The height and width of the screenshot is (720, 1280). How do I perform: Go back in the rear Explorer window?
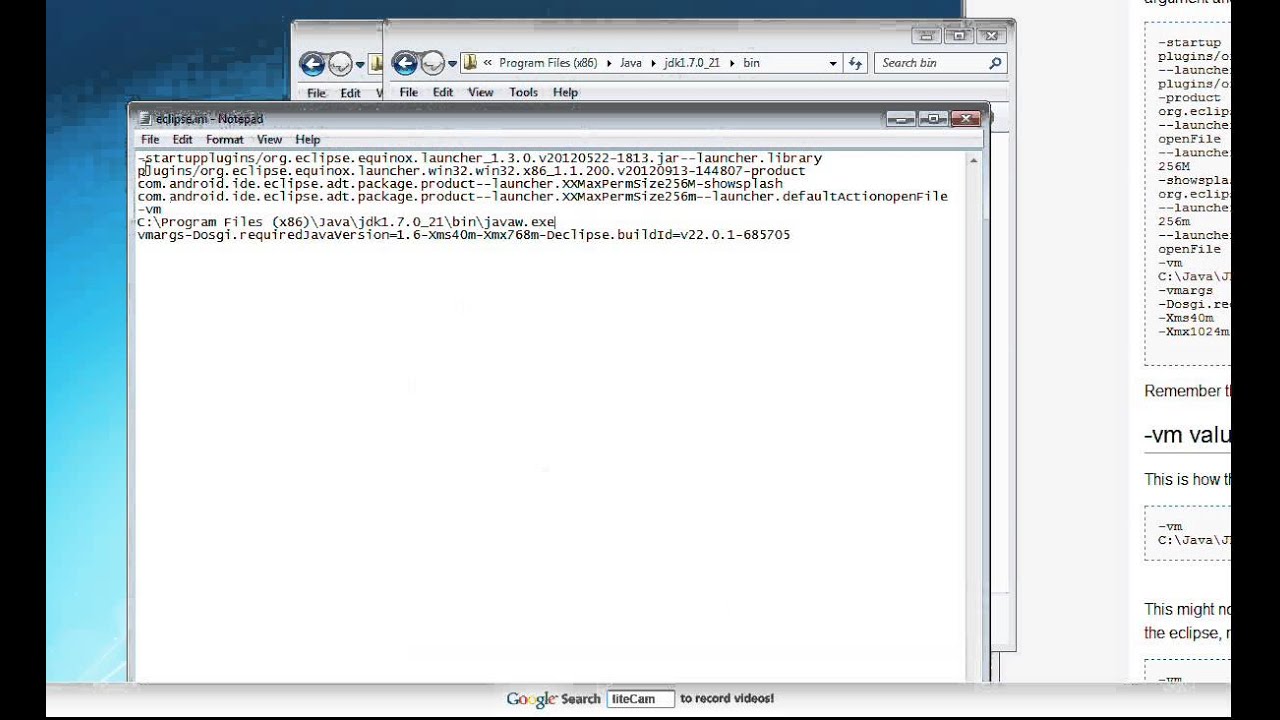[x=312, y=65]
